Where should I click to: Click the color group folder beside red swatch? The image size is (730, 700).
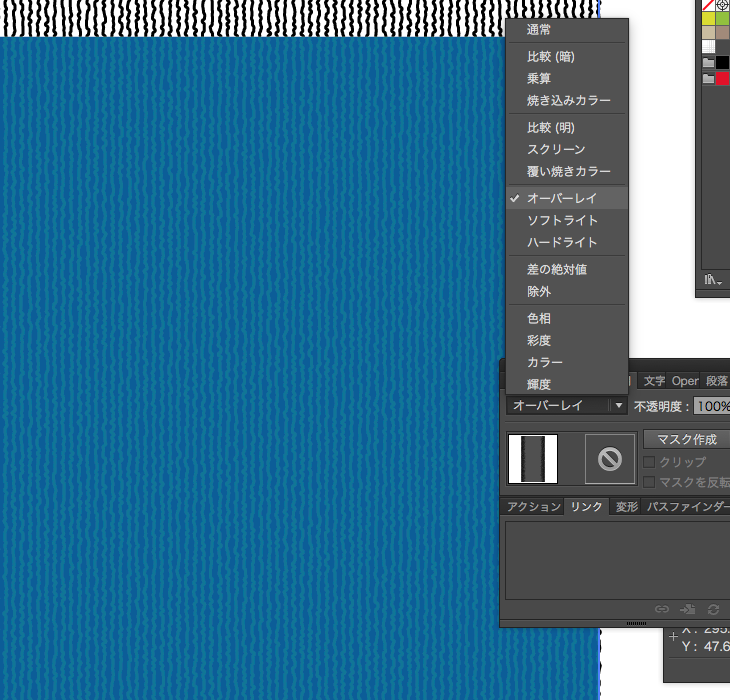(708, 79)
